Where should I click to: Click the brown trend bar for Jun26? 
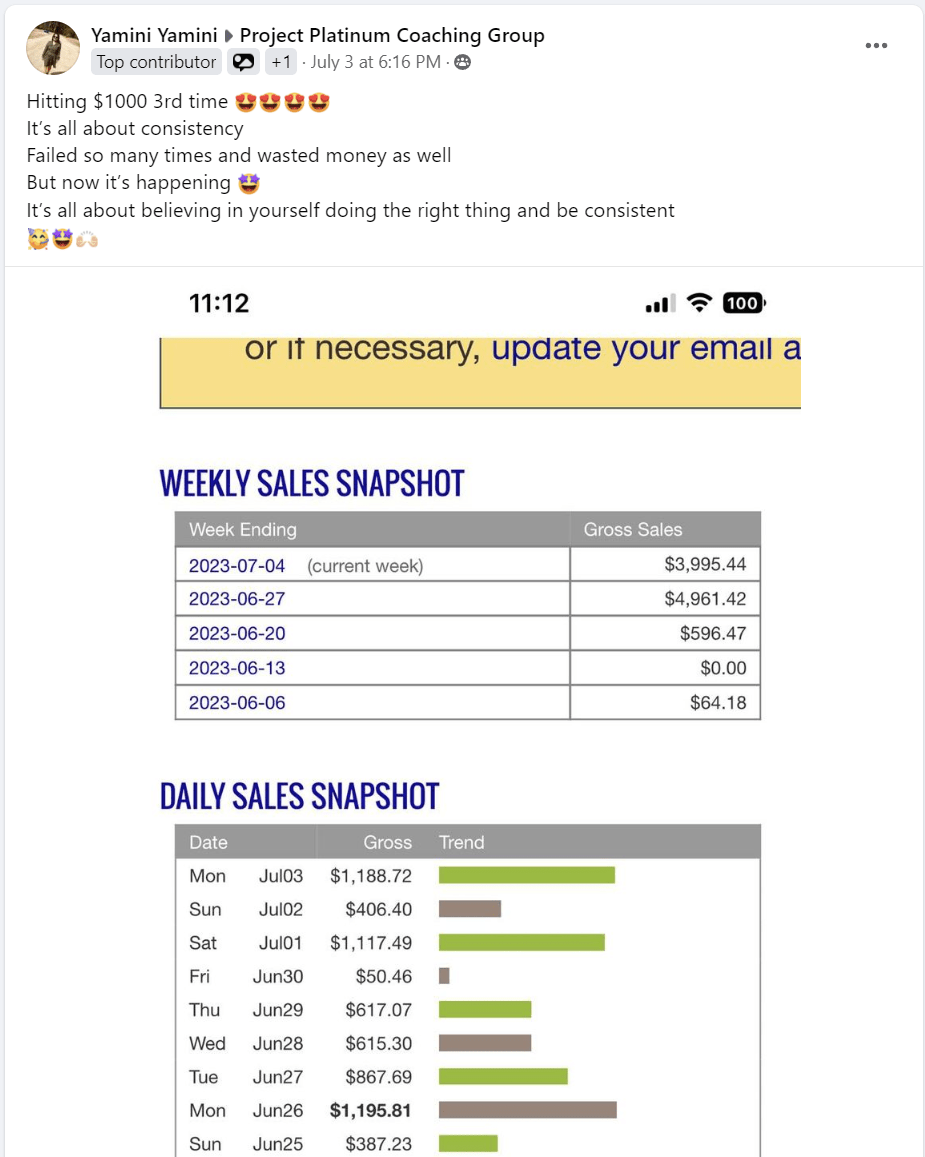tap(527, 1110)
